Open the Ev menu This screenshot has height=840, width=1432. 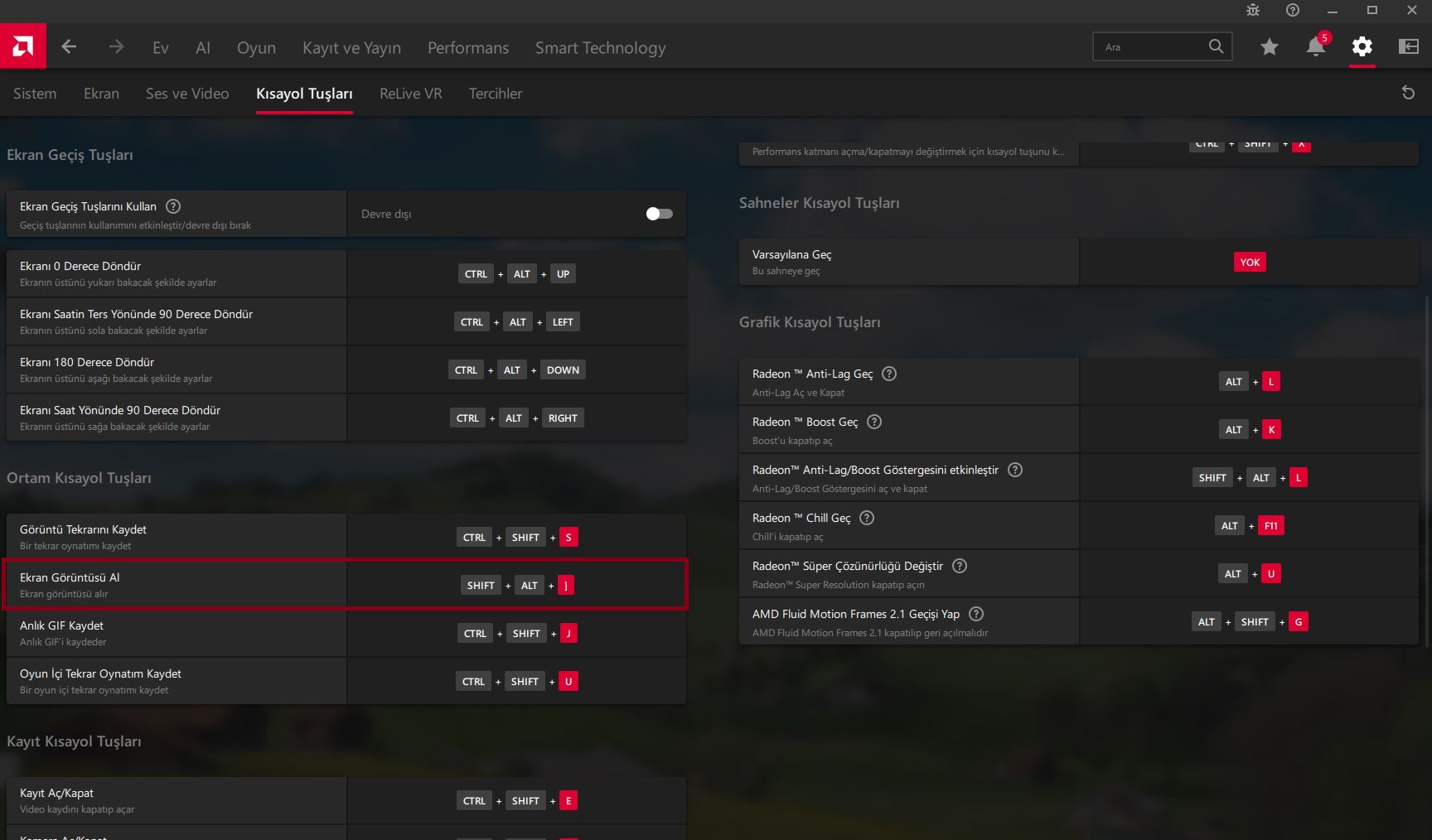point(161,47)
